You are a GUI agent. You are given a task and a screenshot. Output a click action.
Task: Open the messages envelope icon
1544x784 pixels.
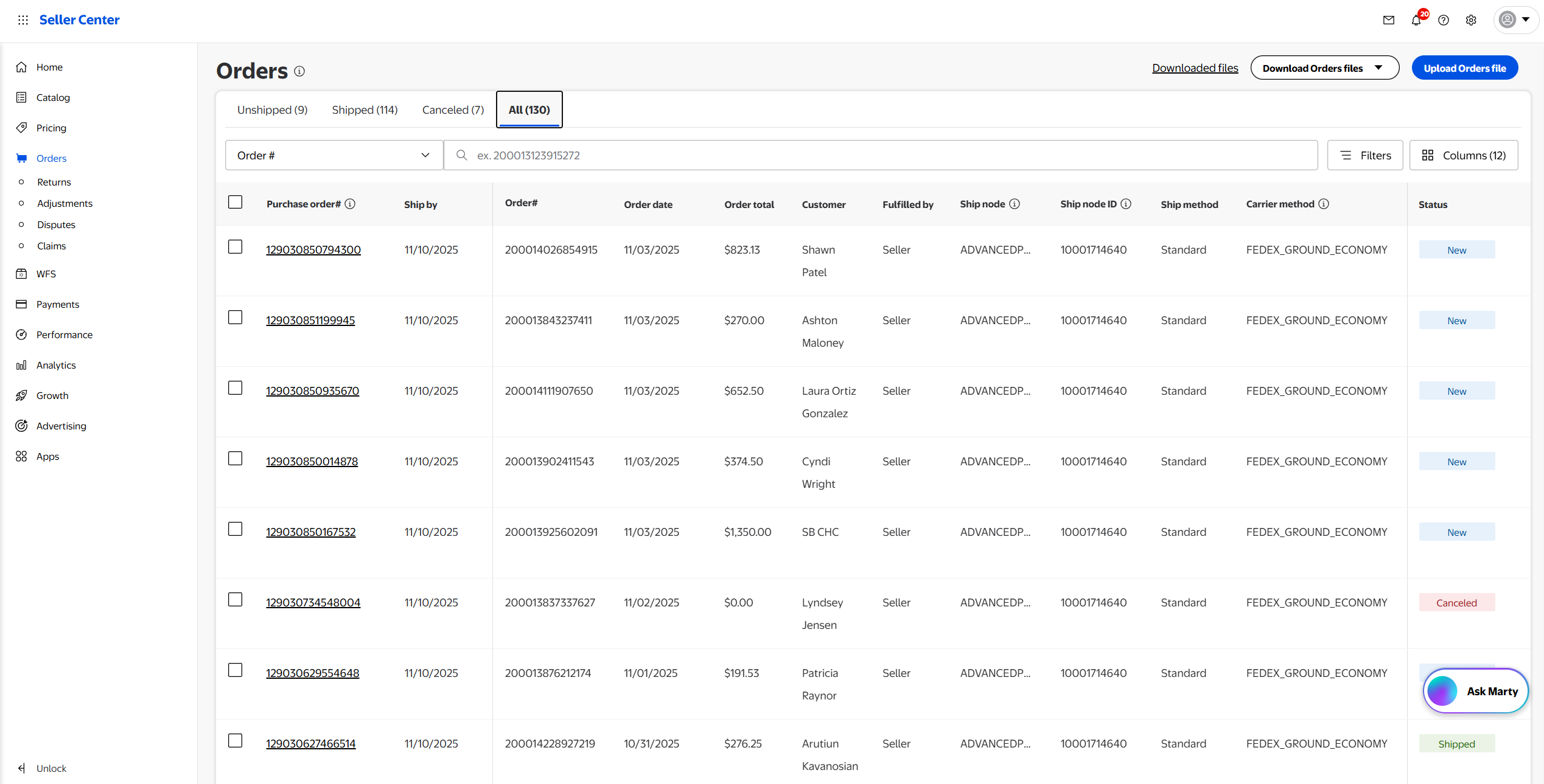pos(1389,20)
